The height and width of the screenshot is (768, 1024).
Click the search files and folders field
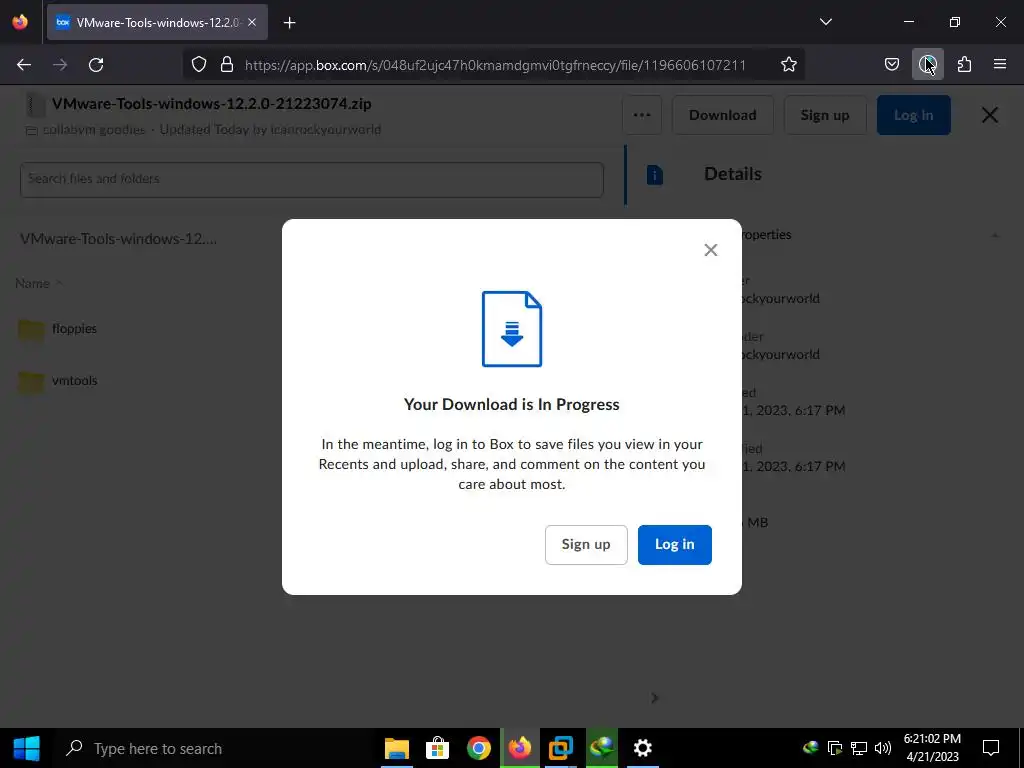[312, 180]
